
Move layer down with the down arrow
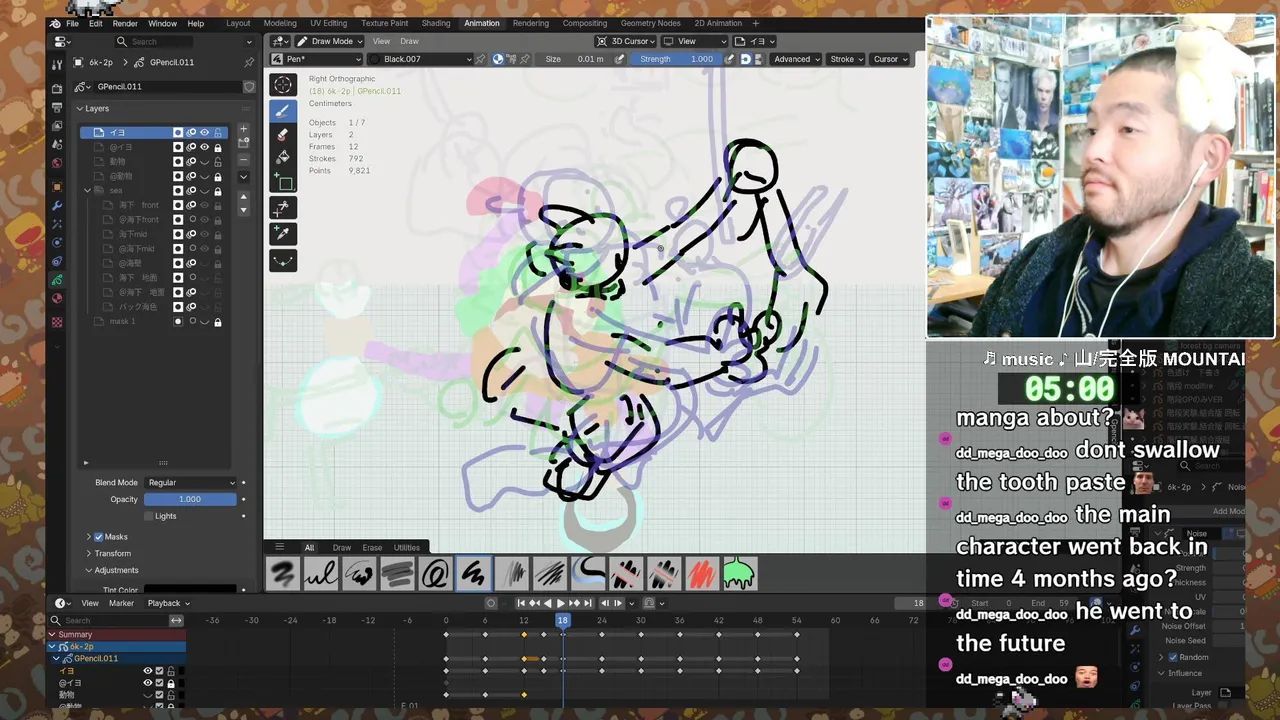[x=243, y=210]
